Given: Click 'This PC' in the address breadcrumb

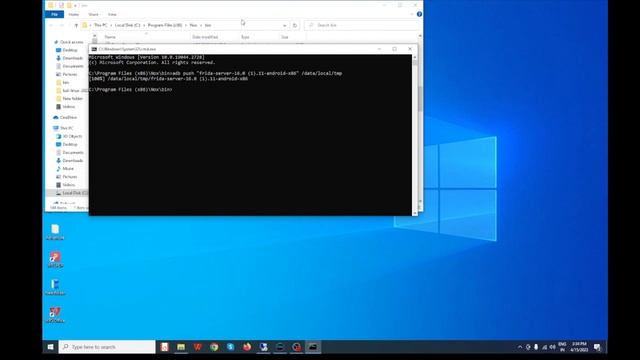Looking at the screenshot, I should point(101,25).
